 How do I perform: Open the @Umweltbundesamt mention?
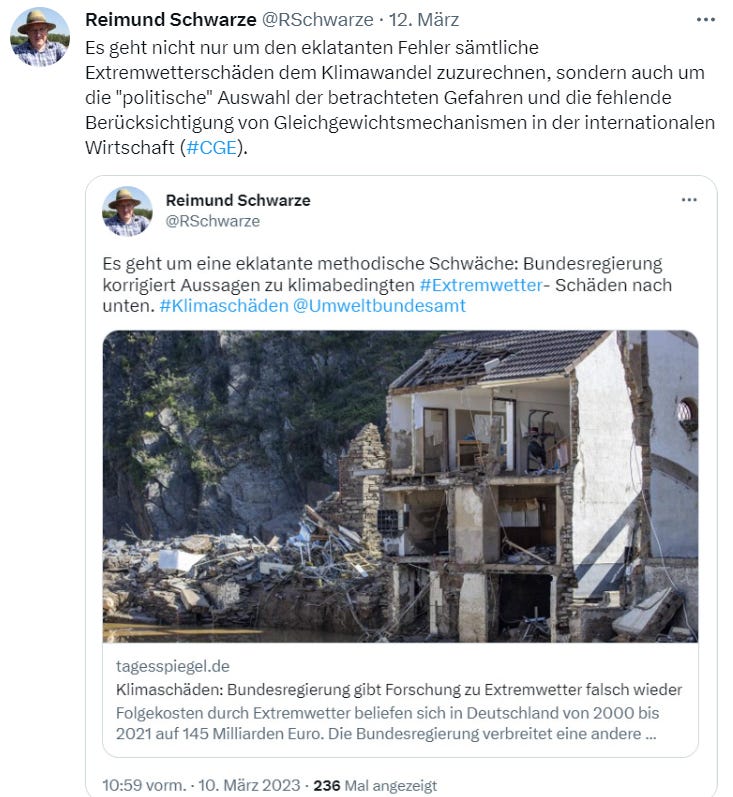click(x=379, y=306)
